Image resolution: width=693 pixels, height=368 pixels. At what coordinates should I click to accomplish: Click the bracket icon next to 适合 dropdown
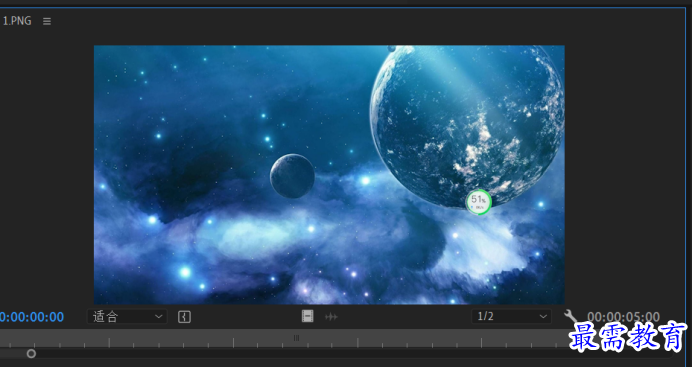185,317
